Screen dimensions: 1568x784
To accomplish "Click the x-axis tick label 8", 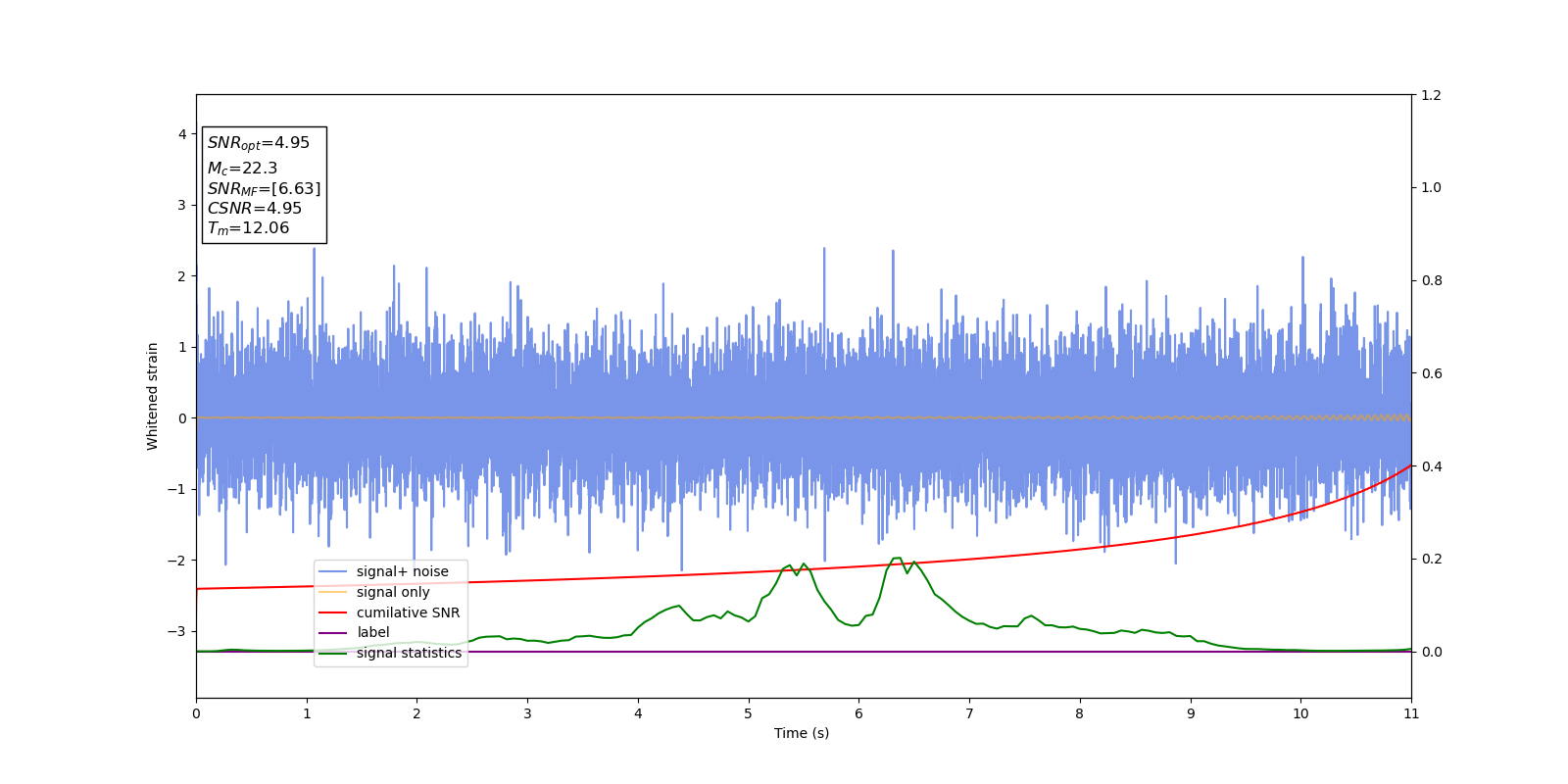I will [1080, 713].
